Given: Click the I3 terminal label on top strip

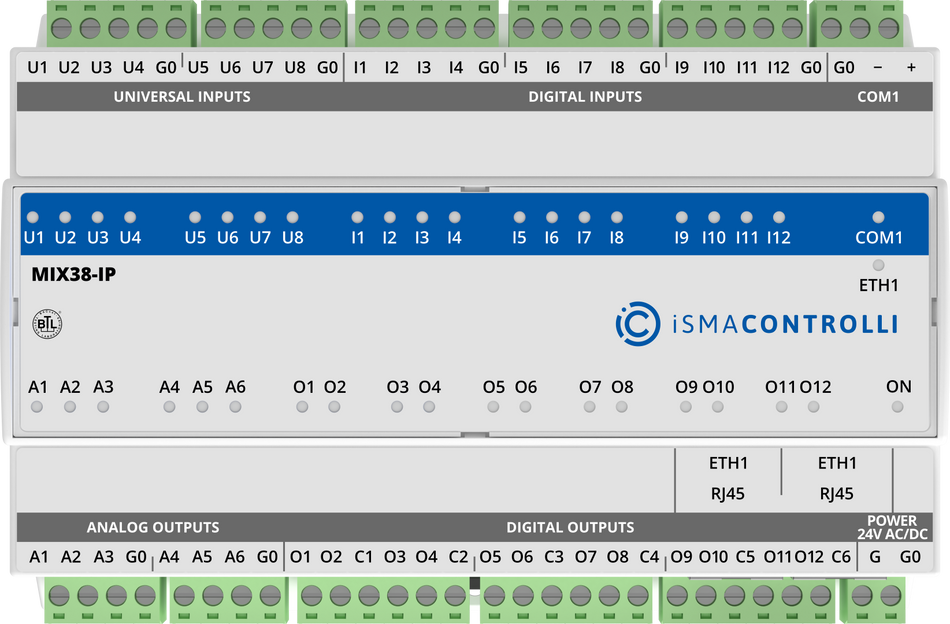Looking at the screenshot, I should click(x=424, y=67).
